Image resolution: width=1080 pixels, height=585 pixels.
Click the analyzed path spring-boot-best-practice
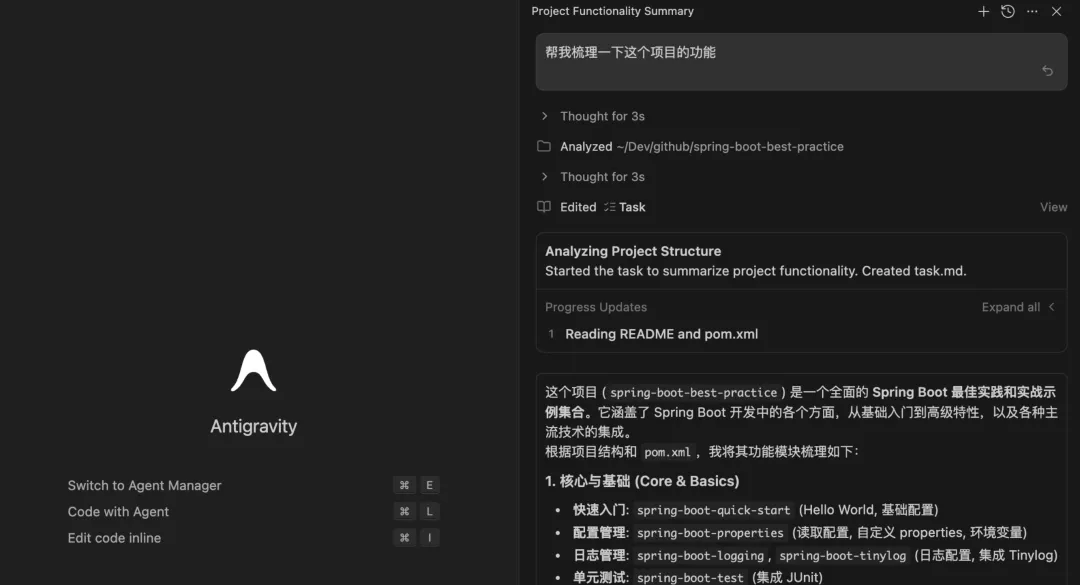point(730,146)
